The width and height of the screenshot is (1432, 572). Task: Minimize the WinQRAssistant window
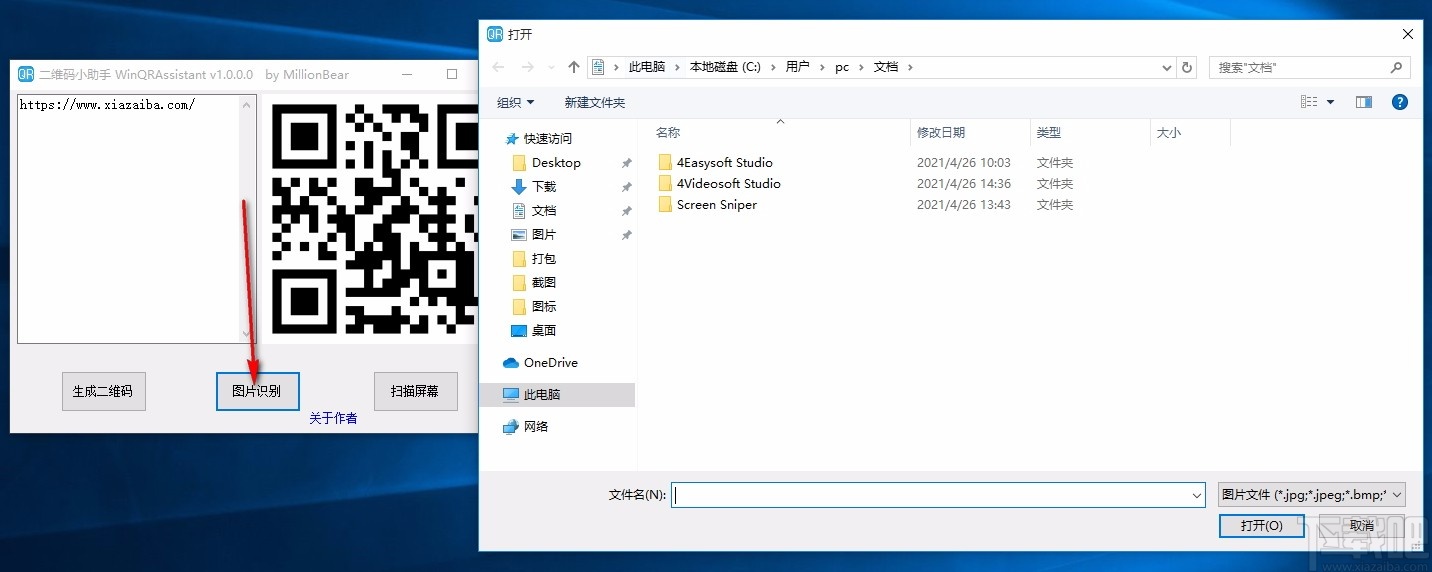click(x=407, y=74)
